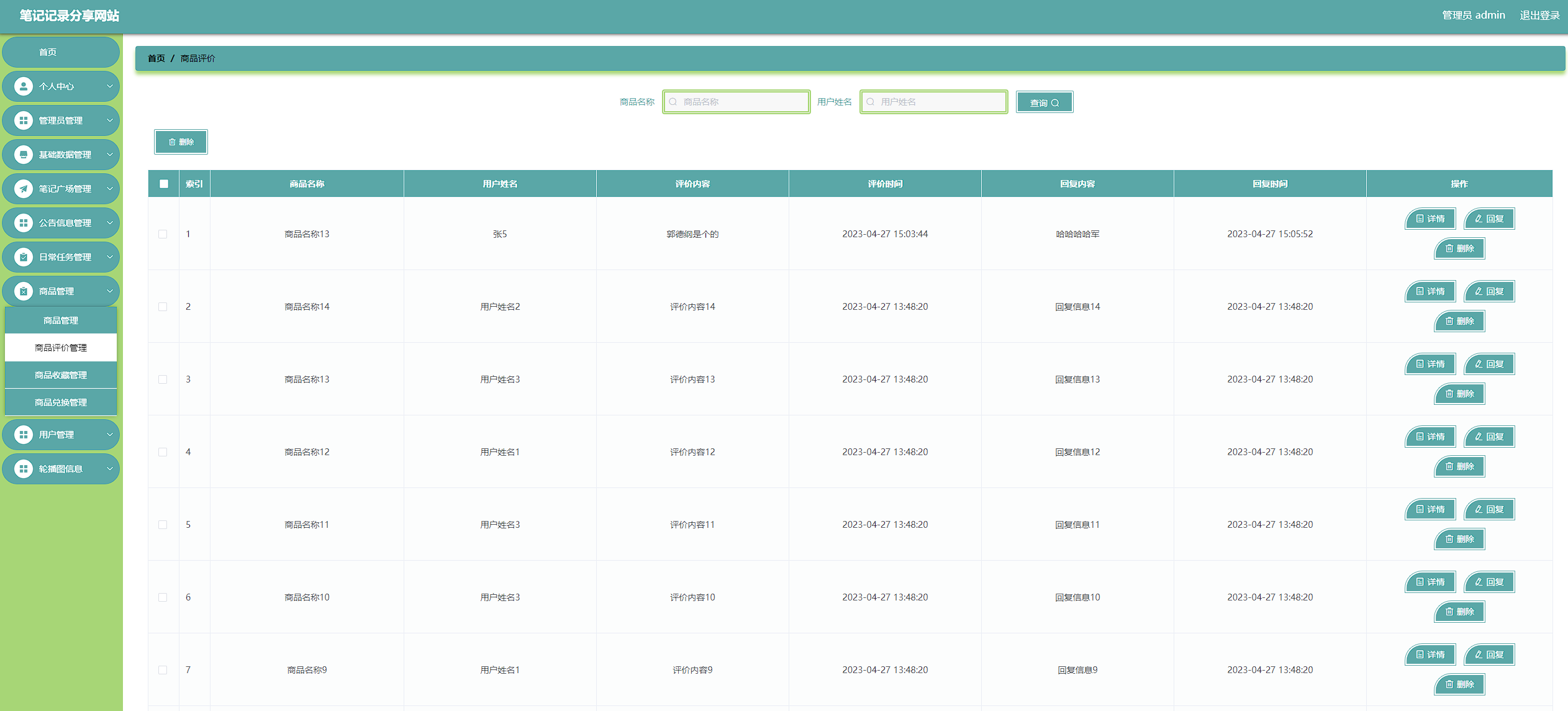This screenshot has height=711, width=1568.
Task: Click the 查询 search button
Action: tap(1044, 102)
